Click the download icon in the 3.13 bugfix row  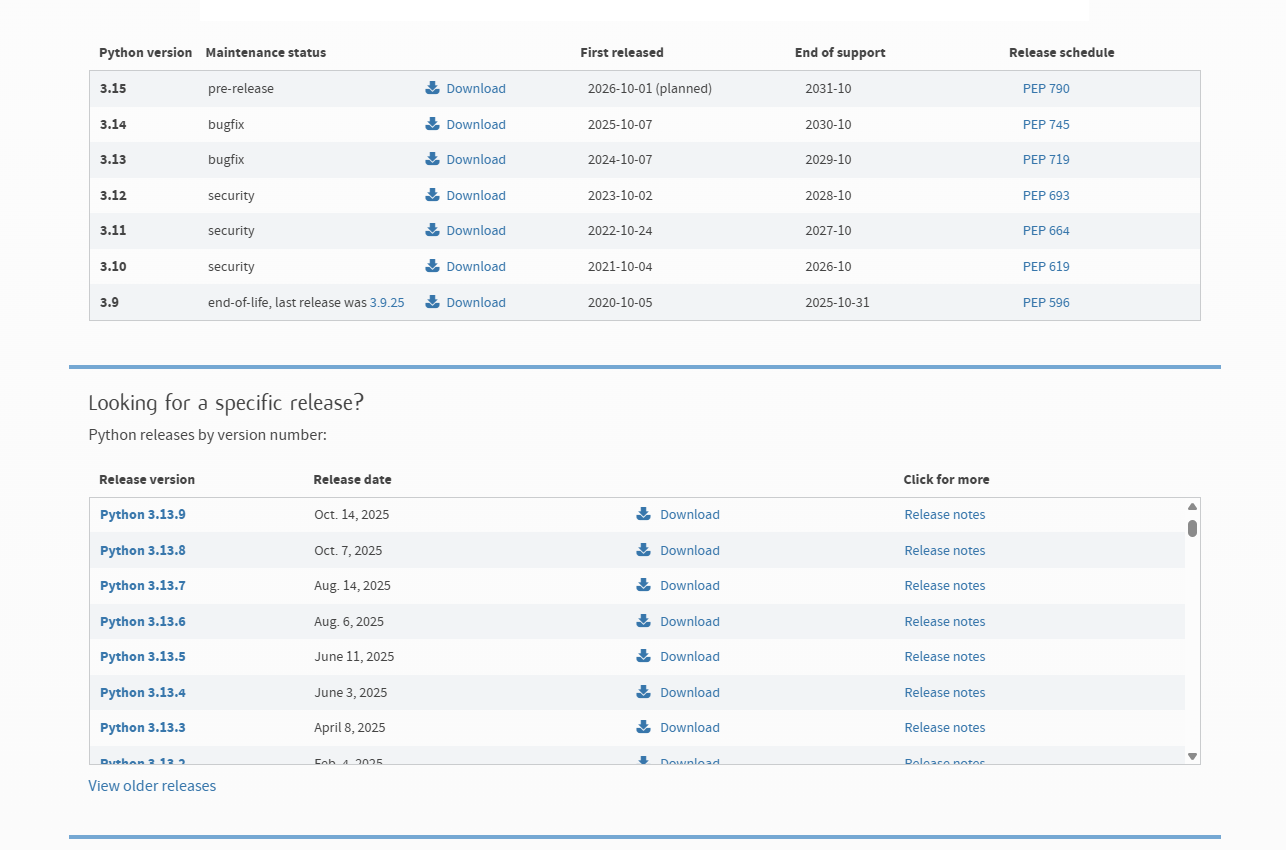pyautogui.click(x=432, y=159)
